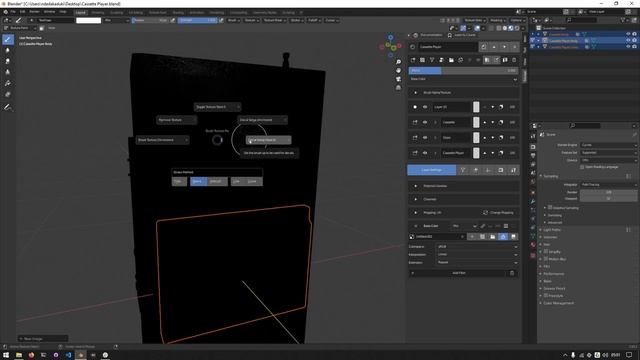Open the Mix blend mode dropdown
Viewport: 640px width, 360px height.
point(116,20)
